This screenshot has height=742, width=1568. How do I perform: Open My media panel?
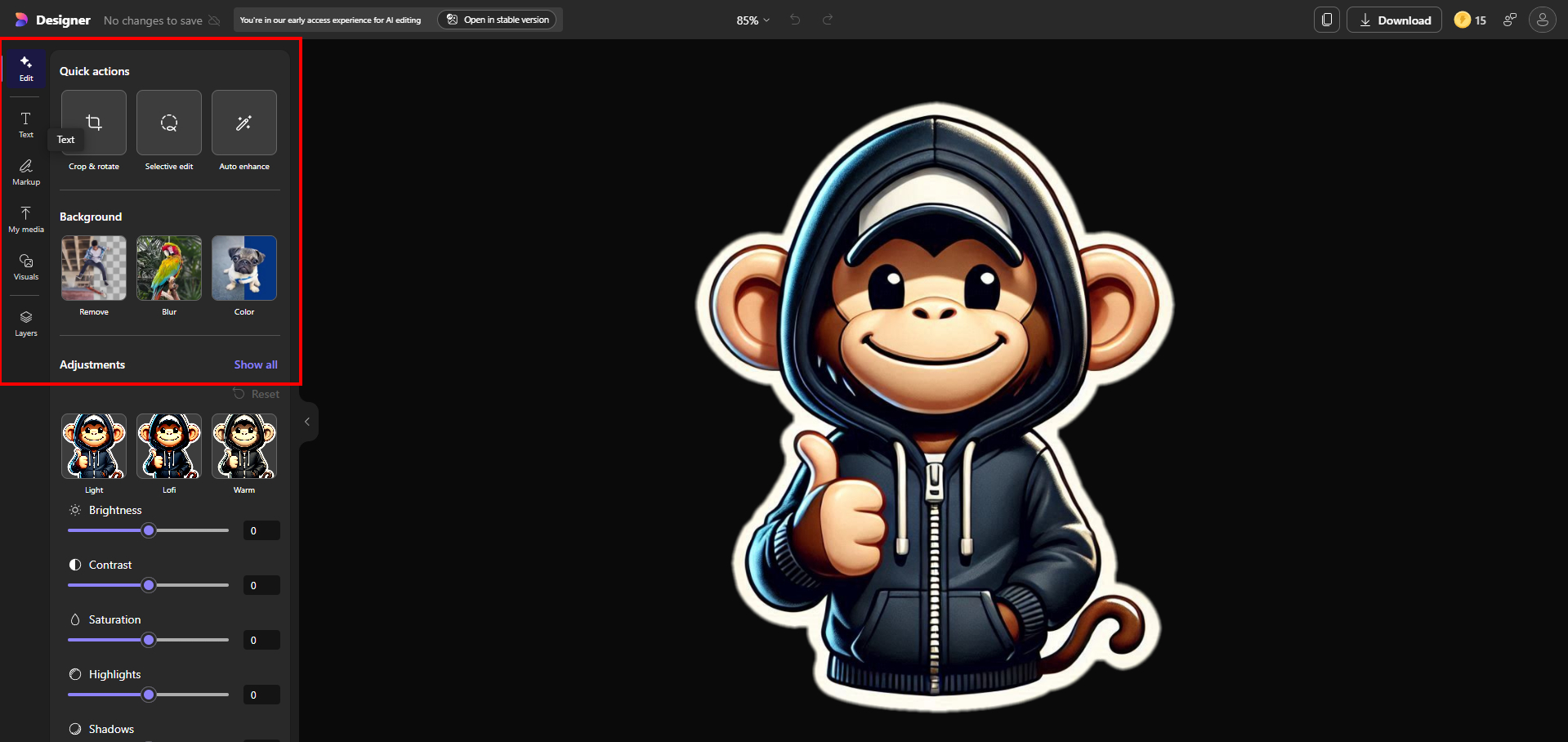coord(26,220)
